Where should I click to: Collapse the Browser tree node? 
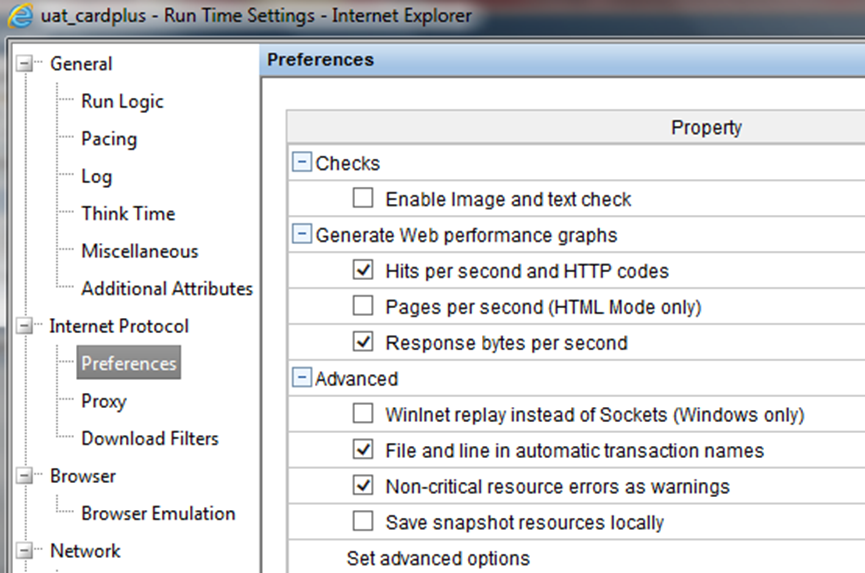coord(24,476)
